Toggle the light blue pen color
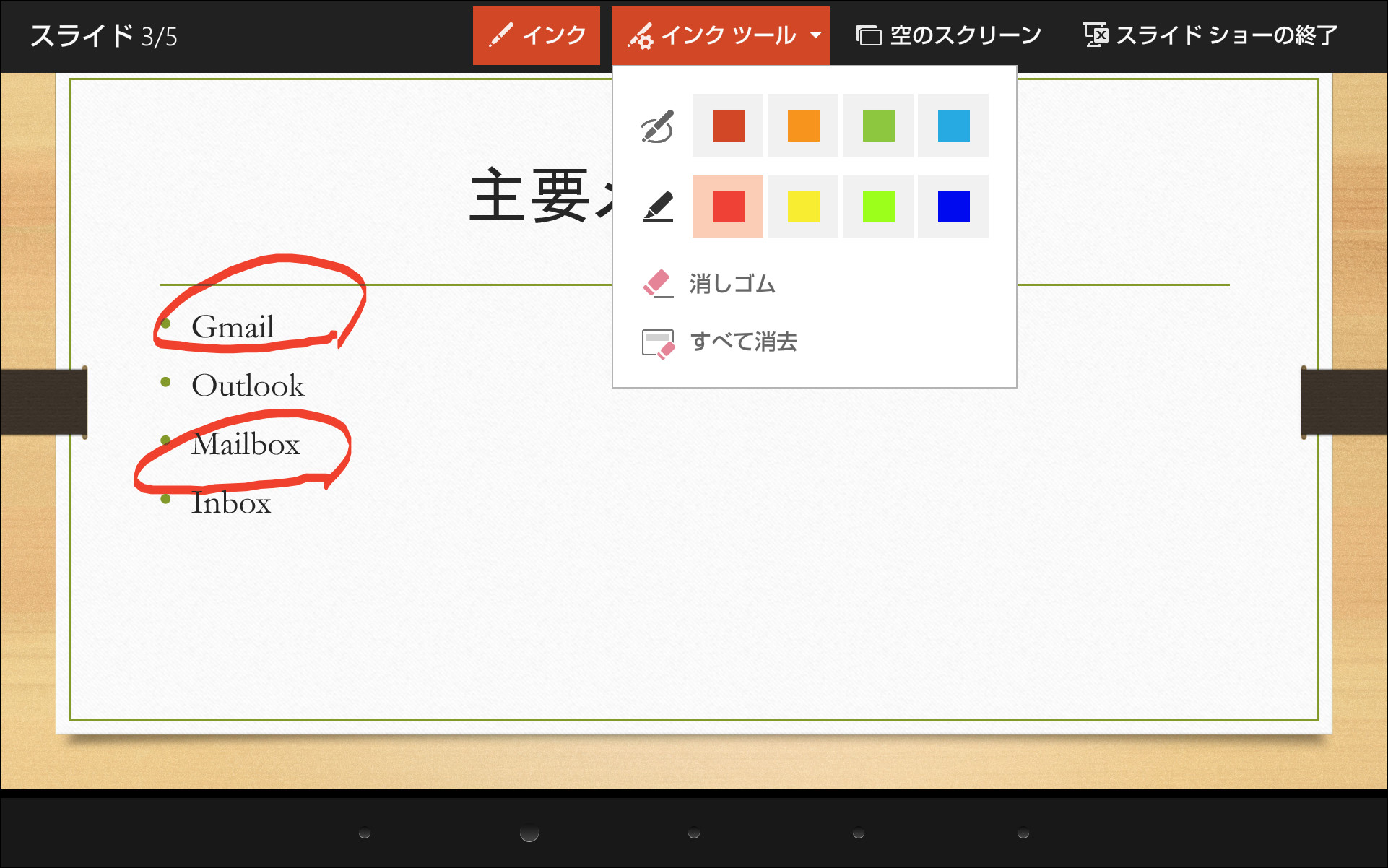Image resolution: width=1388 pixels, height=868 pixels. (953, 126)
